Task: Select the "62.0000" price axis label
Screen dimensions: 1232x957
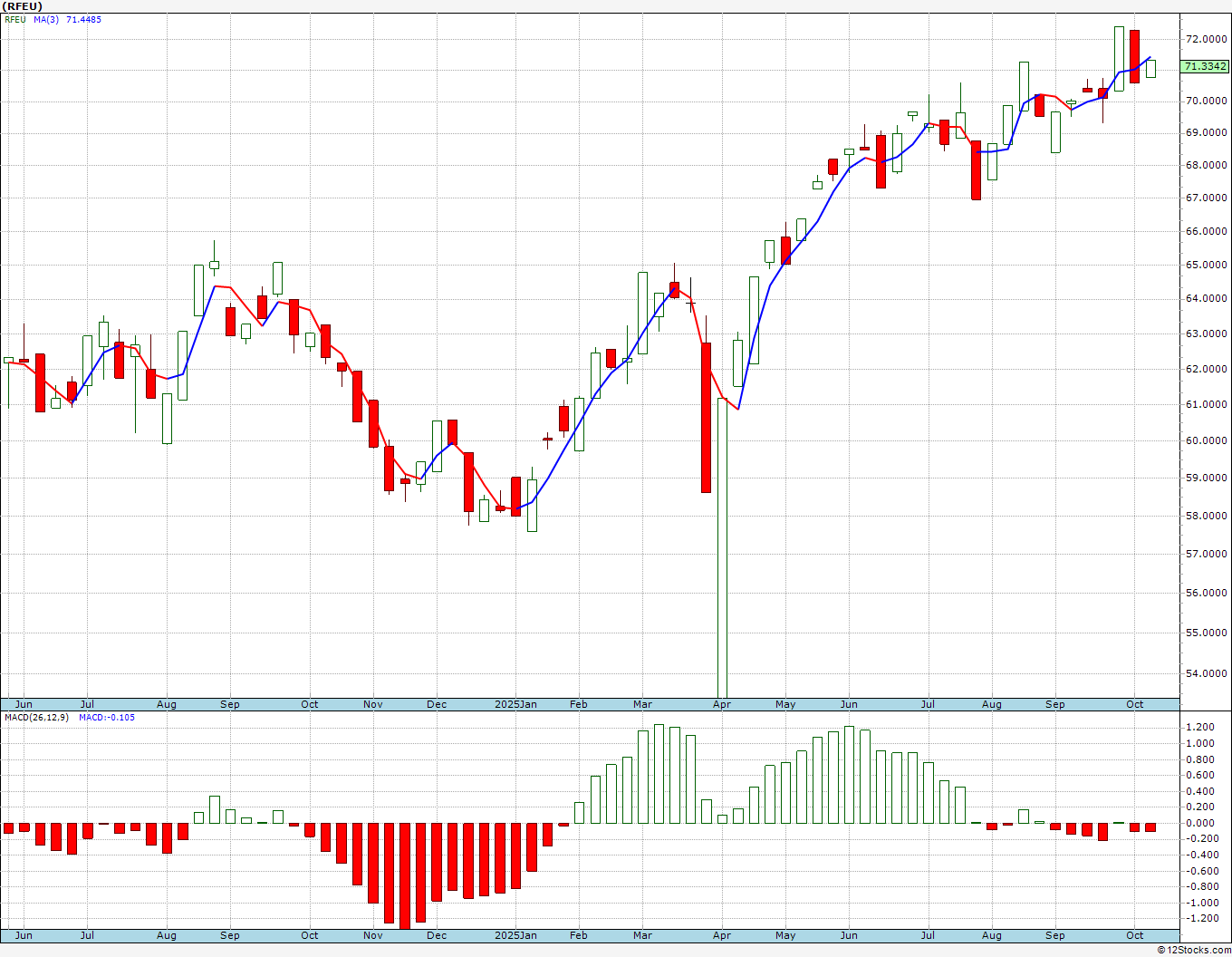Action: point(1206,369)
